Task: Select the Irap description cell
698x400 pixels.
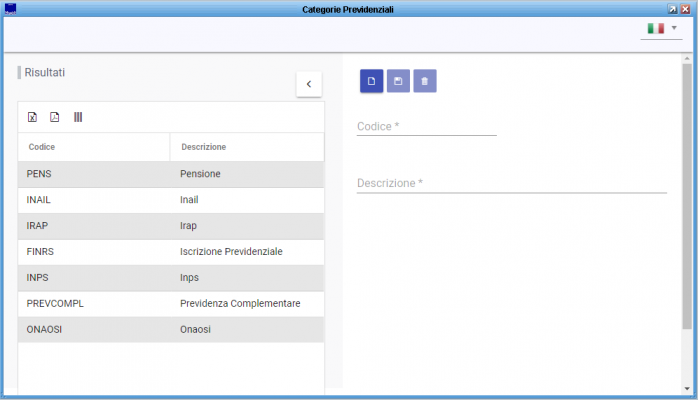Action: 247,226
